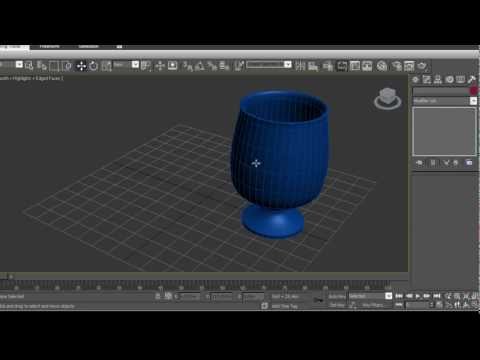Click the Mirror tool
Viewport: 480px width, 360px height.
pos(300,66)
